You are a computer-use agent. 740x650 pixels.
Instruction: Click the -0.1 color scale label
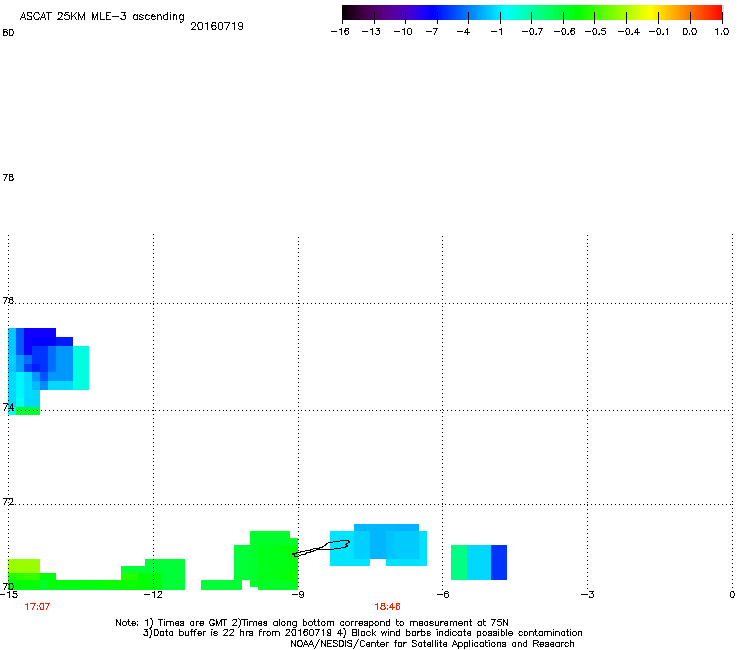tap(659, 32)
